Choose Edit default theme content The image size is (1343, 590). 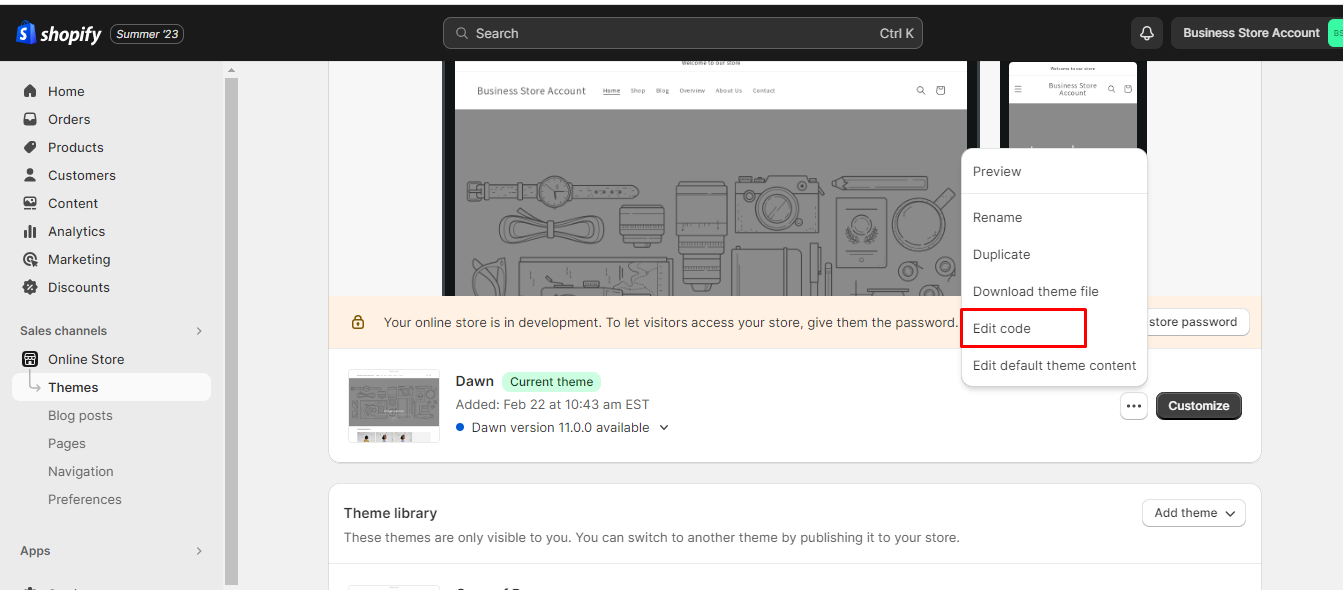[x=1054, y=365]
